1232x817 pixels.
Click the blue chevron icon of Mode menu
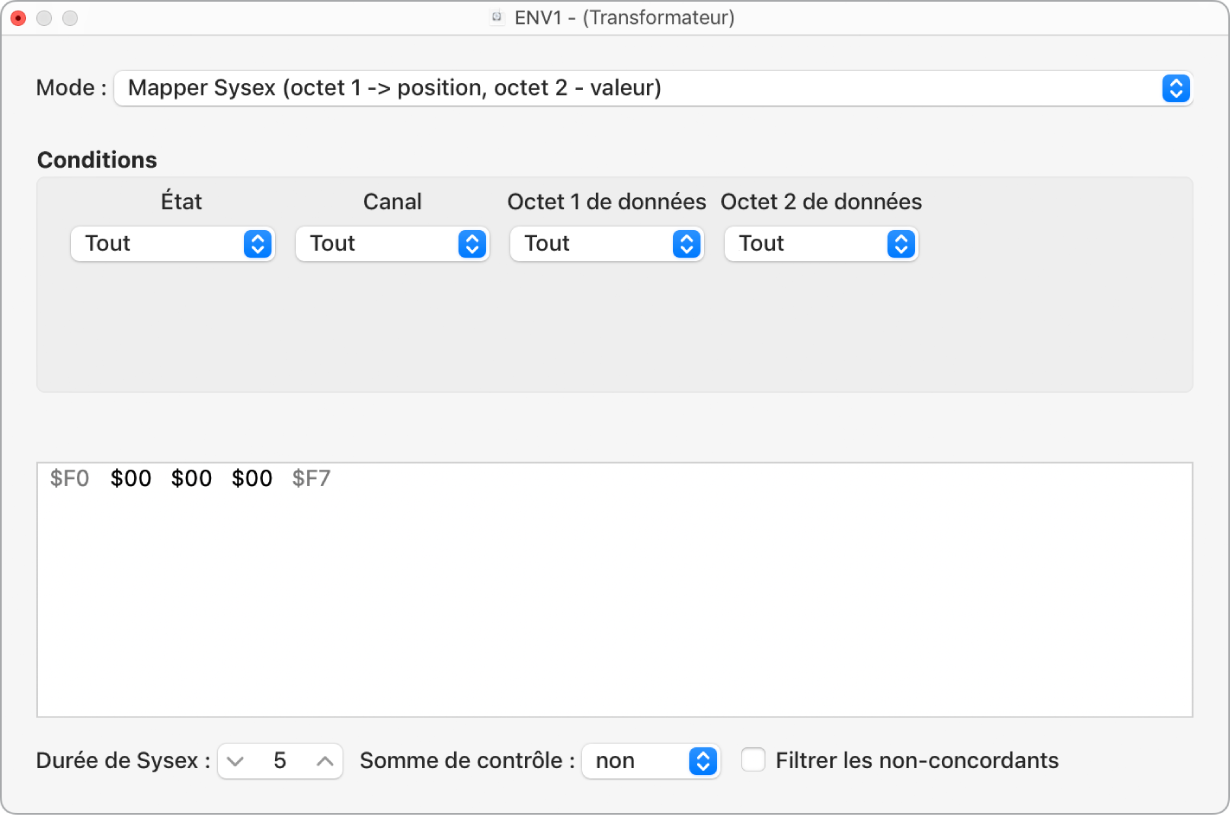1176,88
